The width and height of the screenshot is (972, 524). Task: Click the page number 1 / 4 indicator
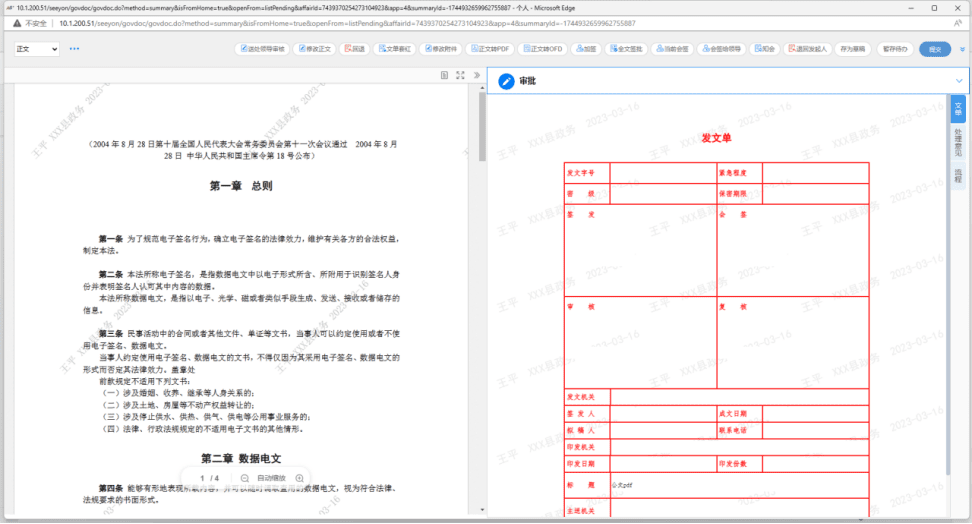(210, 478)
